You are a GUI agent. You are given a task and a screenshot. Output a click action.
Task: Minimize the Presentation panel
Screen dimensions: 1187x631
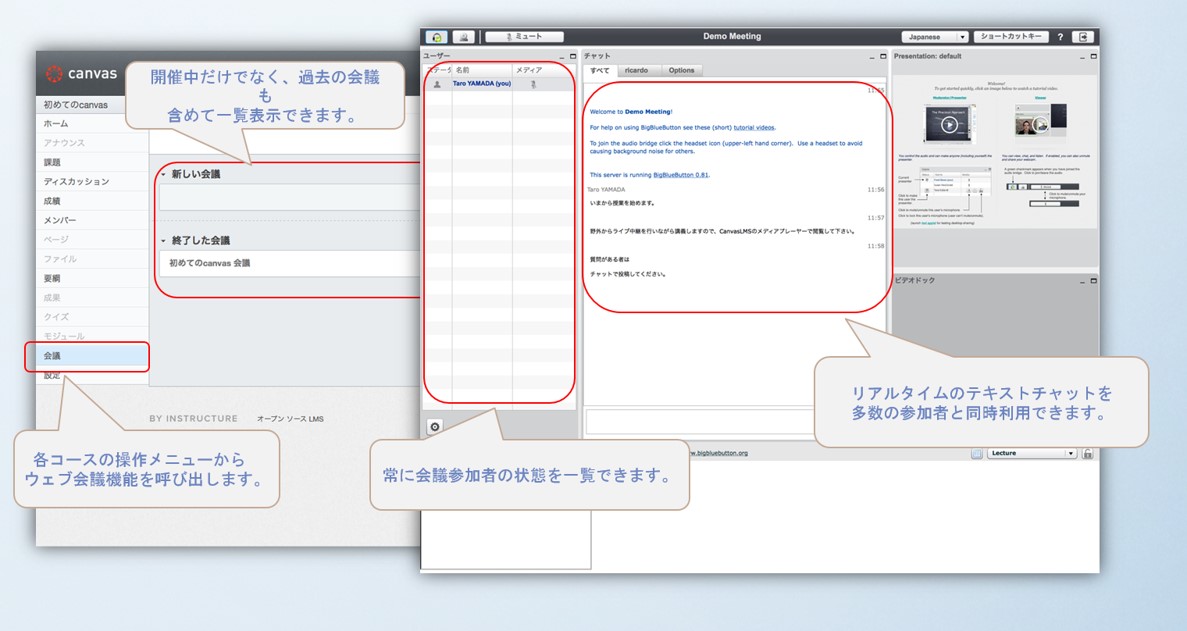point(1083,57)
